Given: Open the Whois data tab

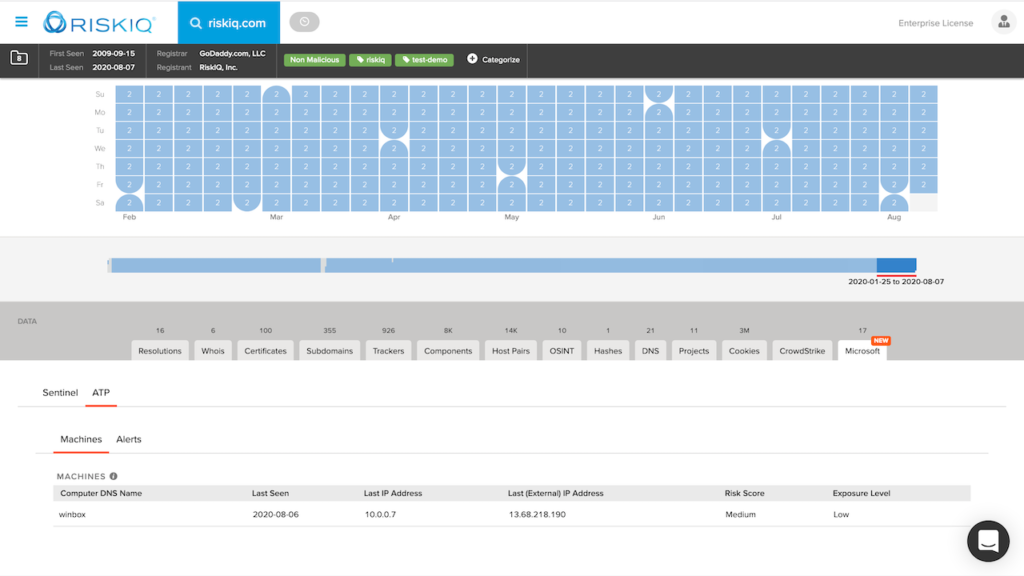Looking at the screenshot, I should (213, 350).
